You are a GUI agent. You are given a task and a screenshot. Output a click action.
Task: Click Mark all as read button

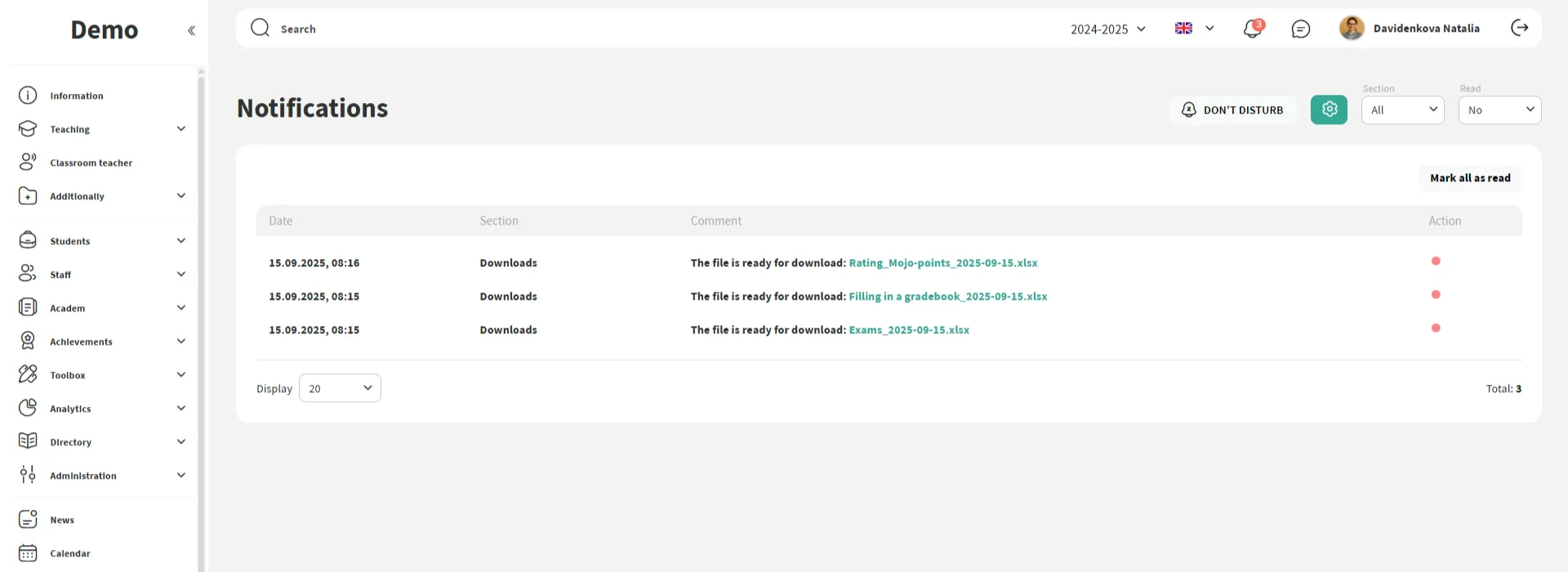[x=1470, y=178]
